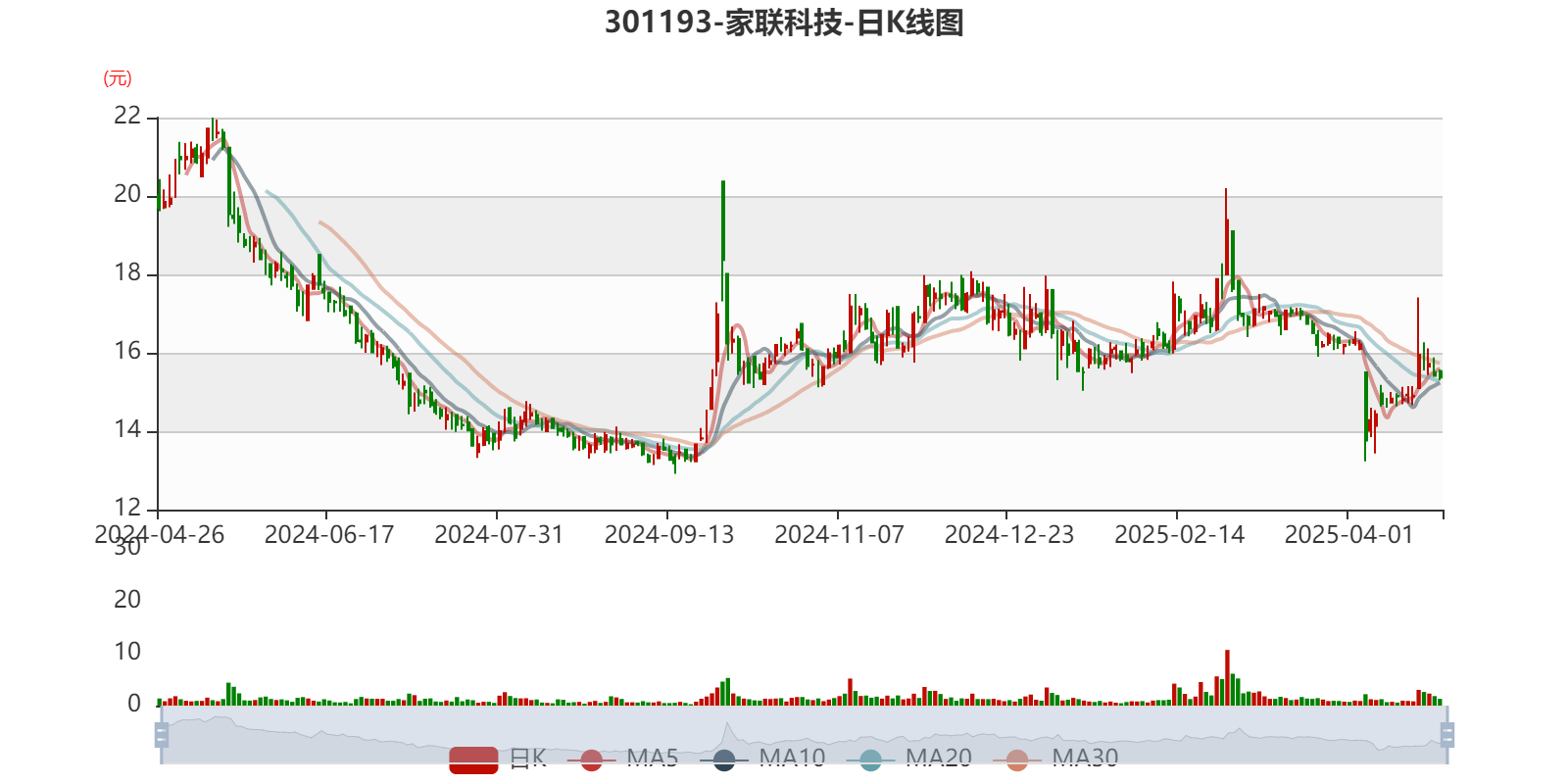Image resolution: width=1568 pixels, height=784 pixels.
Task: Toggle MA20 series by its text label
Action: 938,758
